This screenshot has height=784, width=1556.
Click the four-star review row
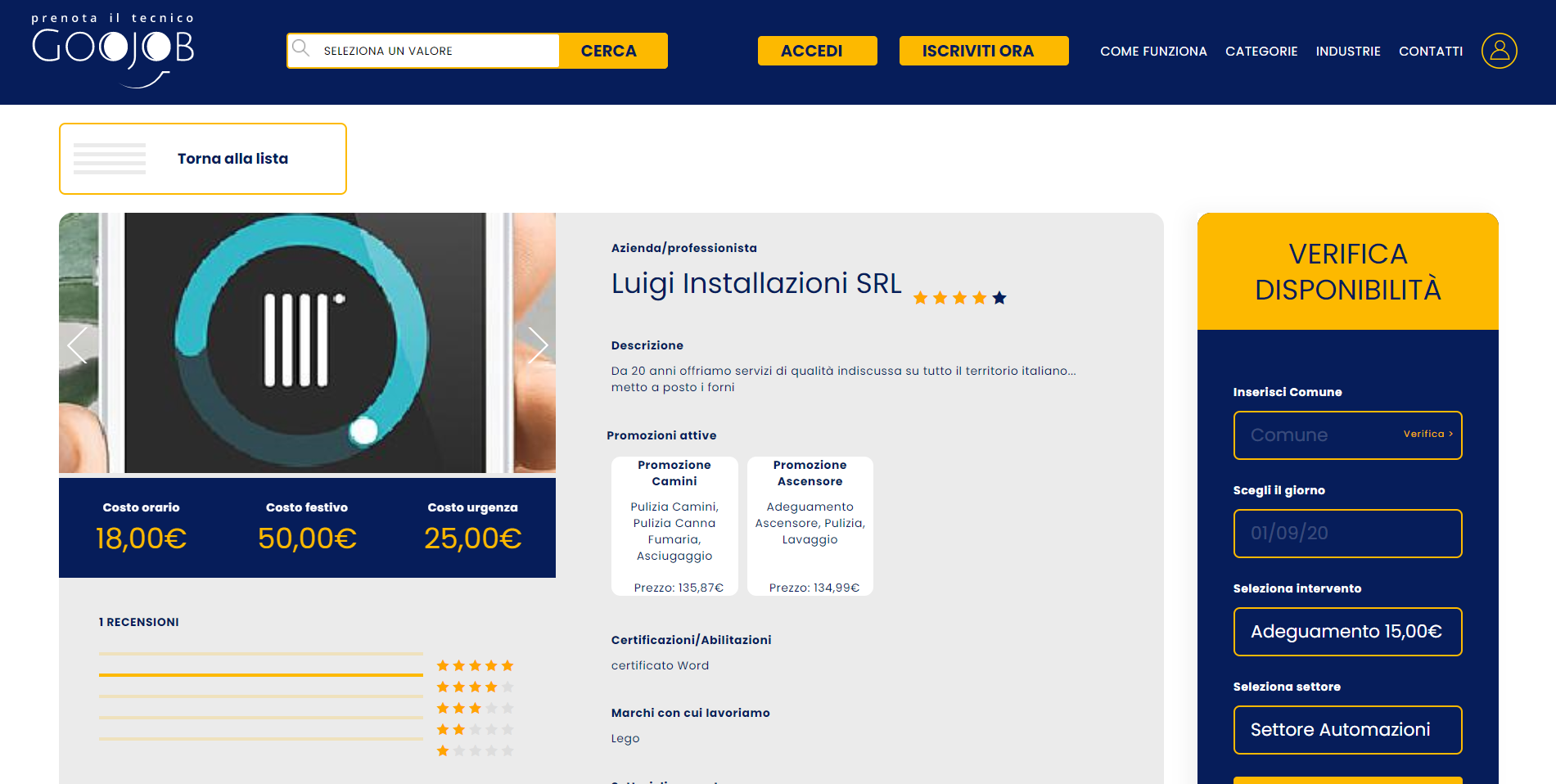475,687
